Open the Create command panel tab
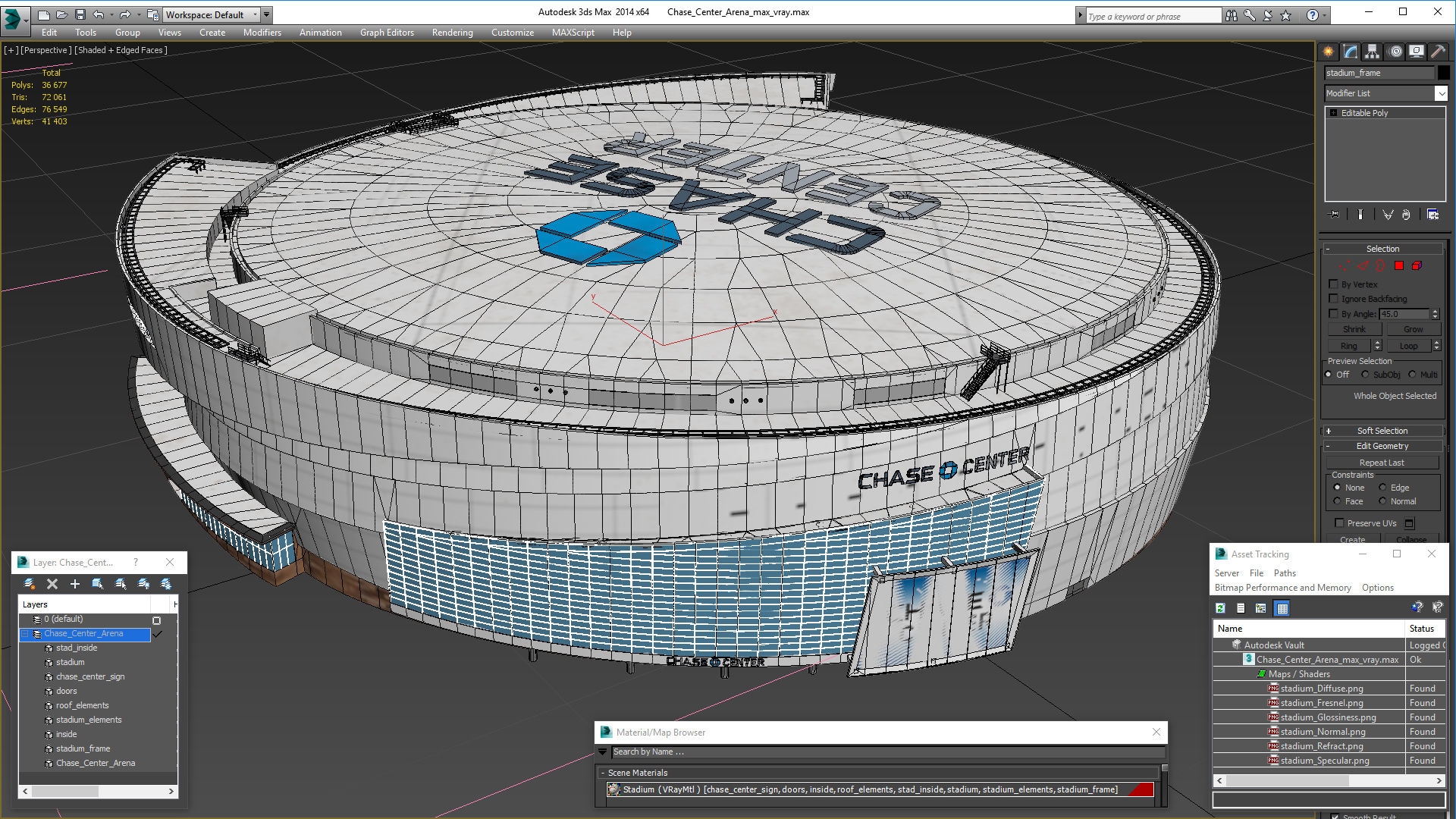Screen dimensions: 1456x819 1329,52
